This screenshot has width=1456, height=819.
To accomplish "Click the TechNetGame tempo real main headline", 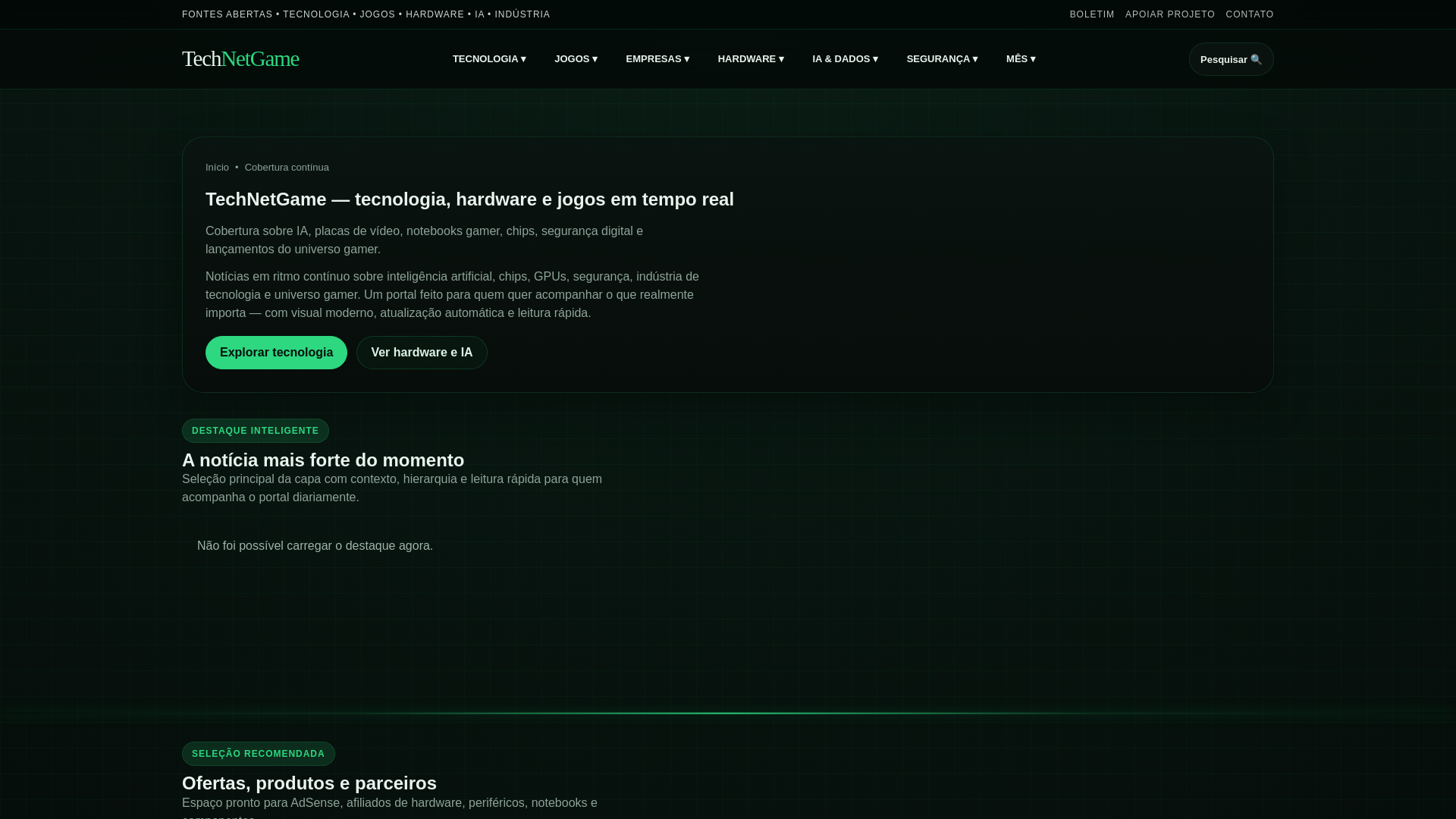I will (469, 199).
